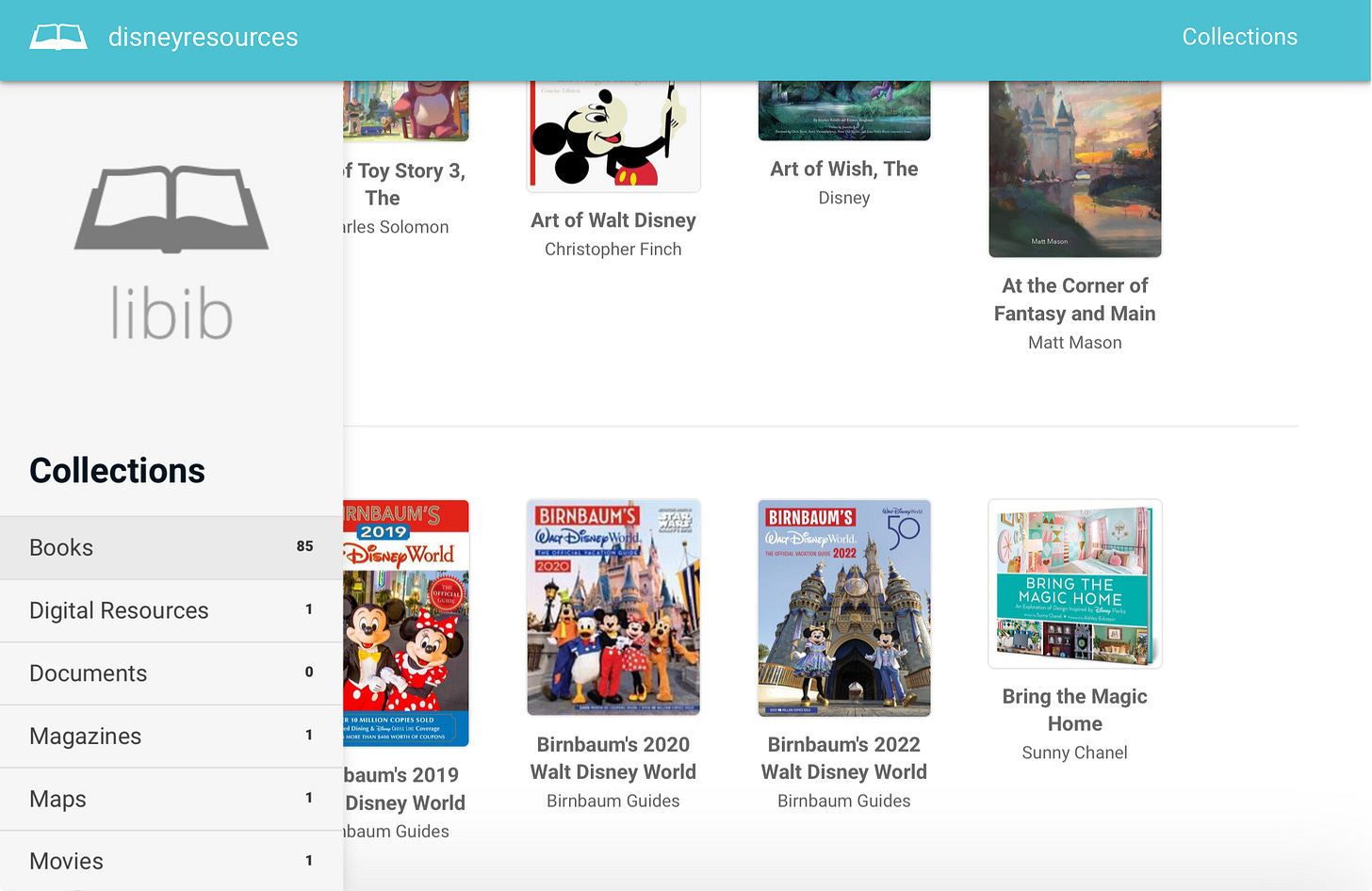Click the Disney author under Art of Wish
Image resolution: width=1372 pixels, height=891 pixels.
click(x=844, y=198)
